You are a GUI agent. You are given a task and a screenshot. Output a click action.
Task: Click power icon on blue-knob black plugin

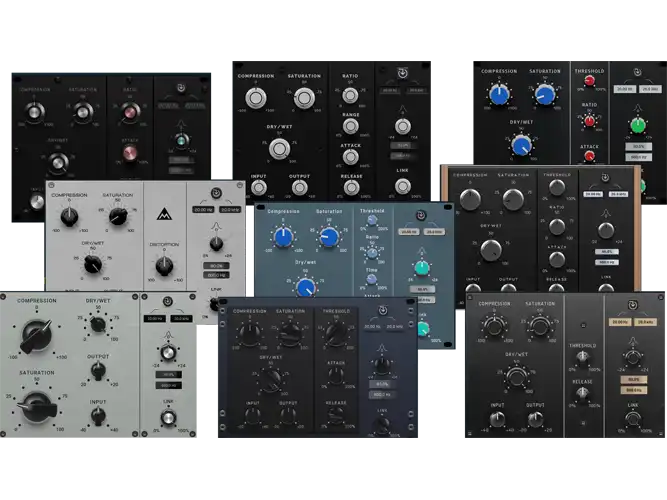637,72
